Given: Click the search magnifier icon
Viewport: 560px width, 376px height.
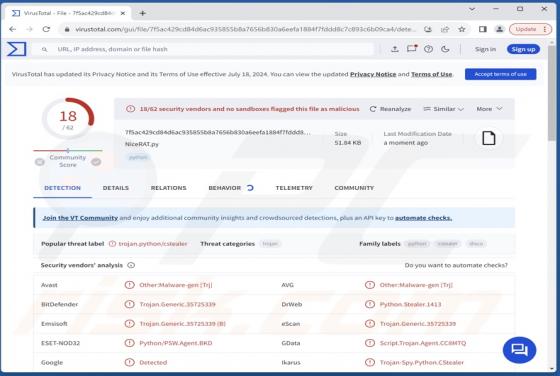Looking at the screenshot, I should coord(44,49).
